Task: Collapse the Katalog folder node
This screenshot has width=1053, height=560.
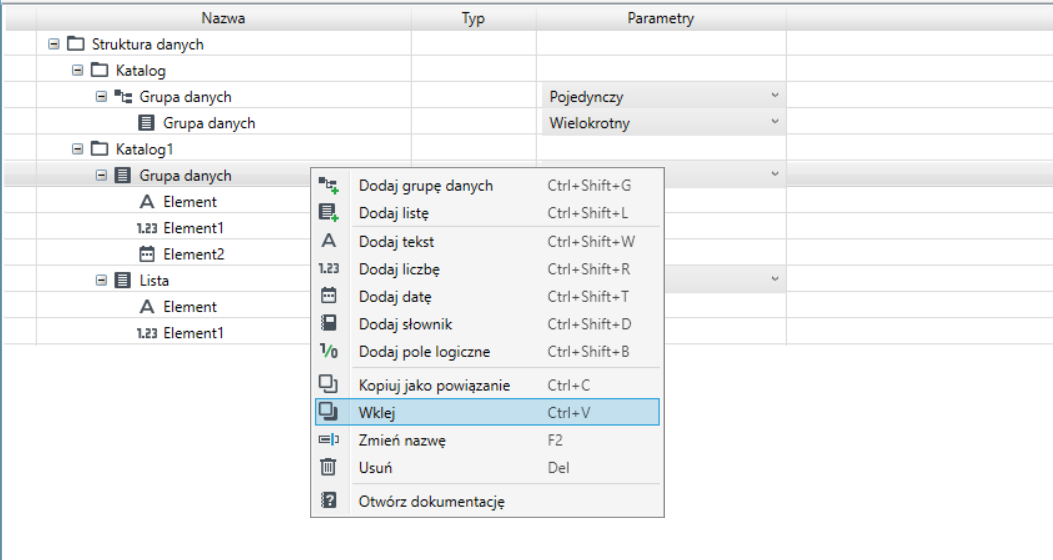Action: click(77, 71)
